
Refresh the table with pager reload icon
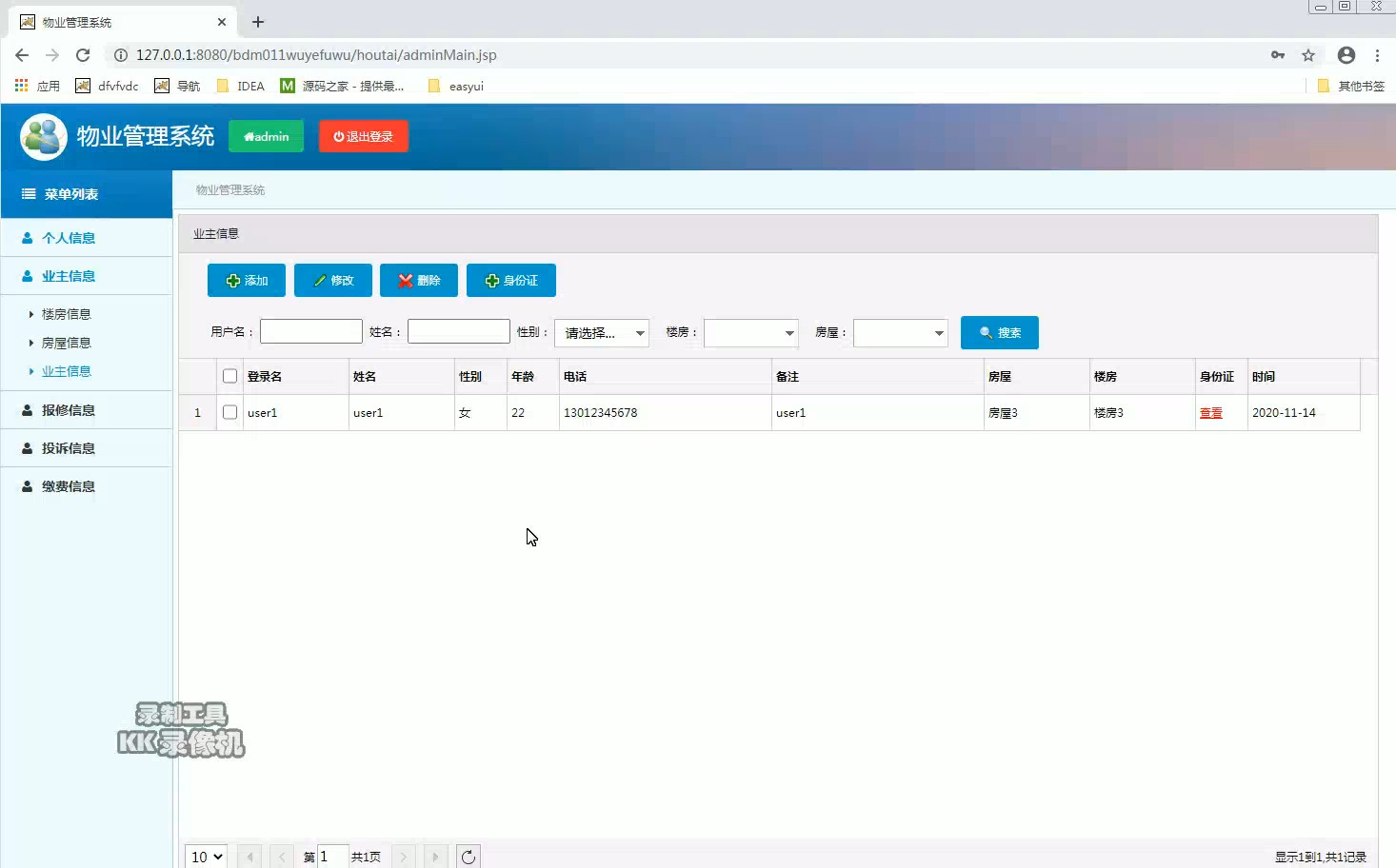469,857
